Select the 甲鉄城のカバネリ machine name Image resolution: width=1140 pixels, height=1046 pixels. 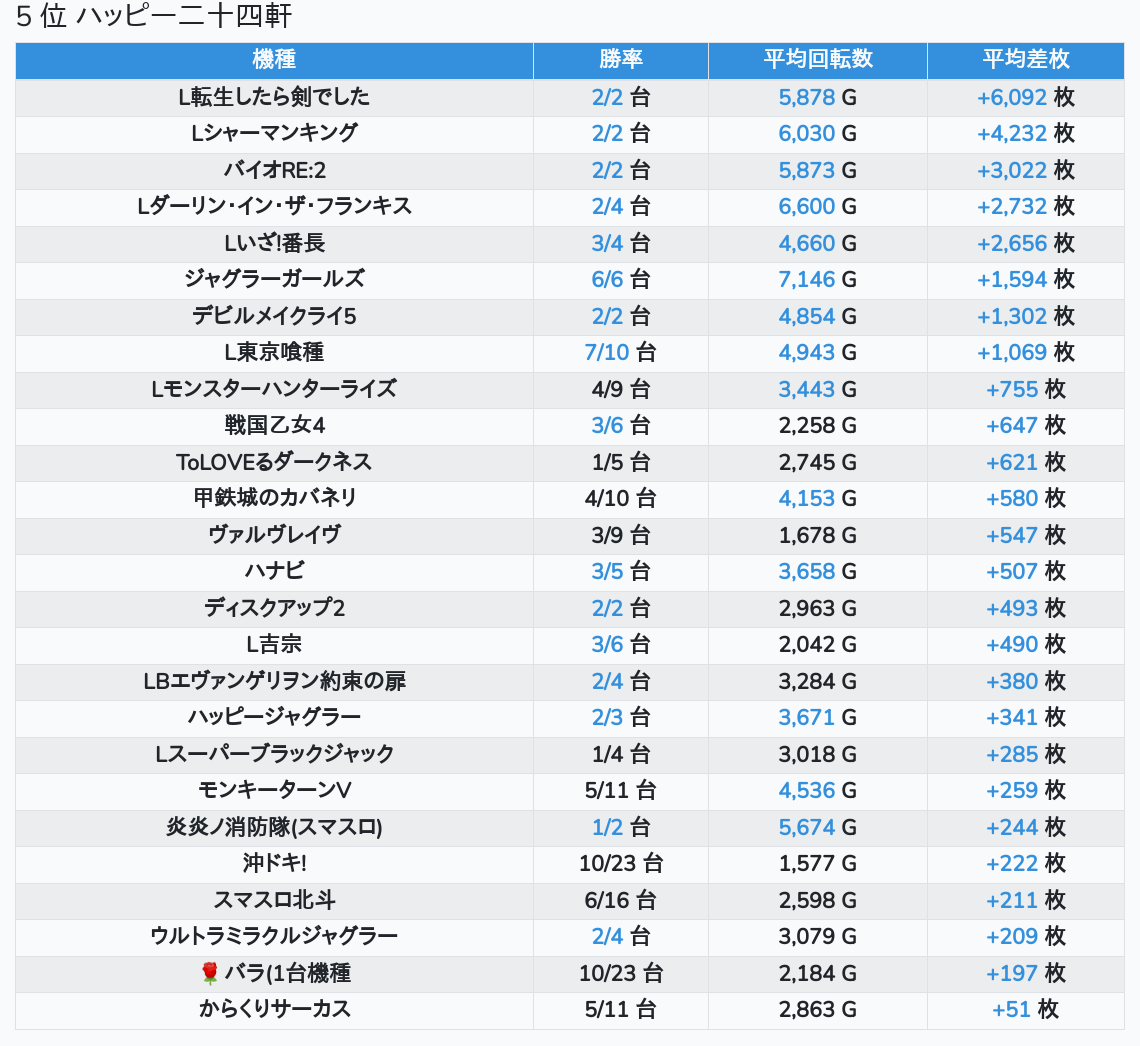coord(274,499)
